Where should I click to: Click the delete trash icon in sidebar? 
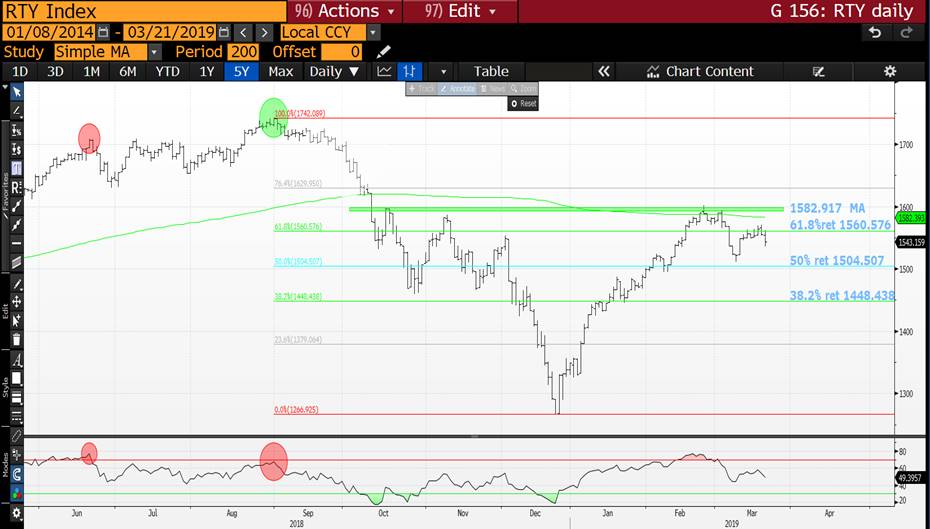(16, 340)
